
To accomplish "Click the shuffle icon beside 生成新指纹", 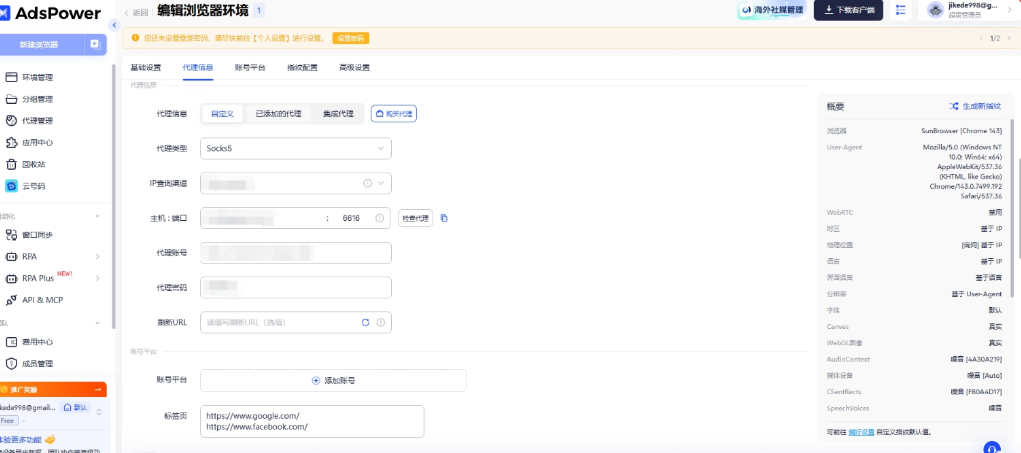I will click(953, 106).
